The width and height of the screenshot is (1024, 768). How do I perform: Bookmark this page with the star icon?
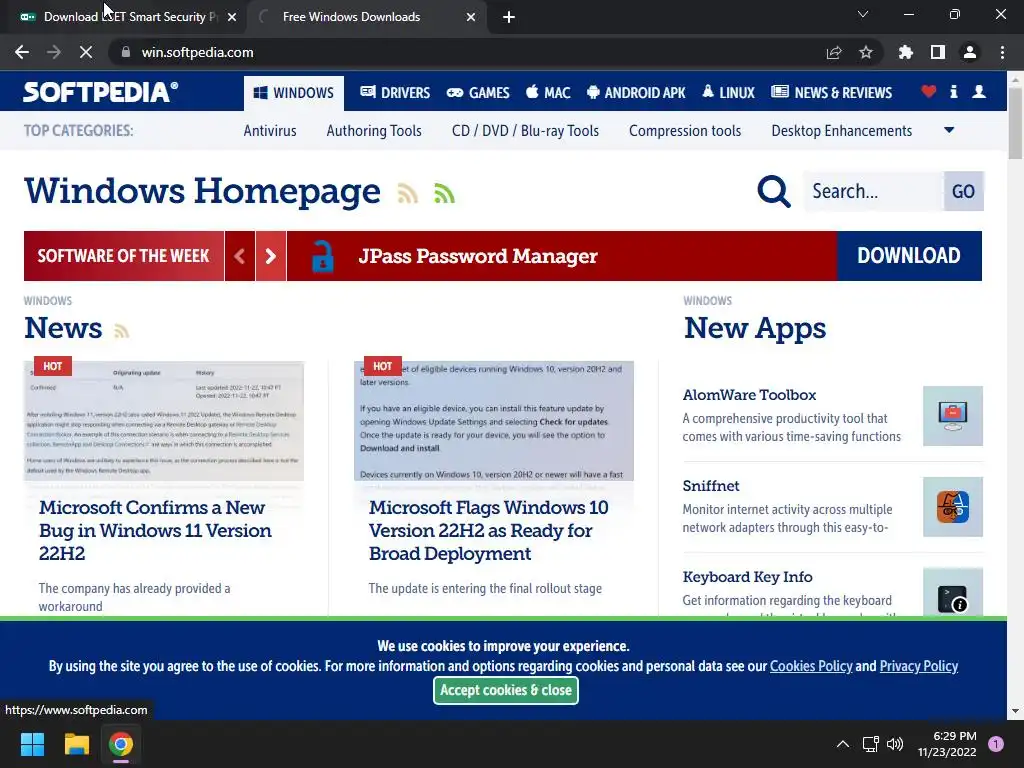pos(866,52)
